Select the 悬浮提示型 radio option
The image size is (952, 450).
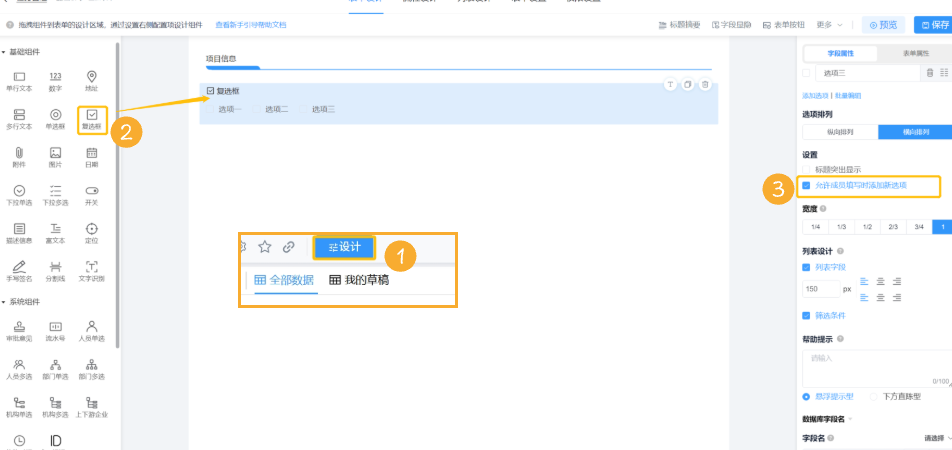[x=806, y=397]
